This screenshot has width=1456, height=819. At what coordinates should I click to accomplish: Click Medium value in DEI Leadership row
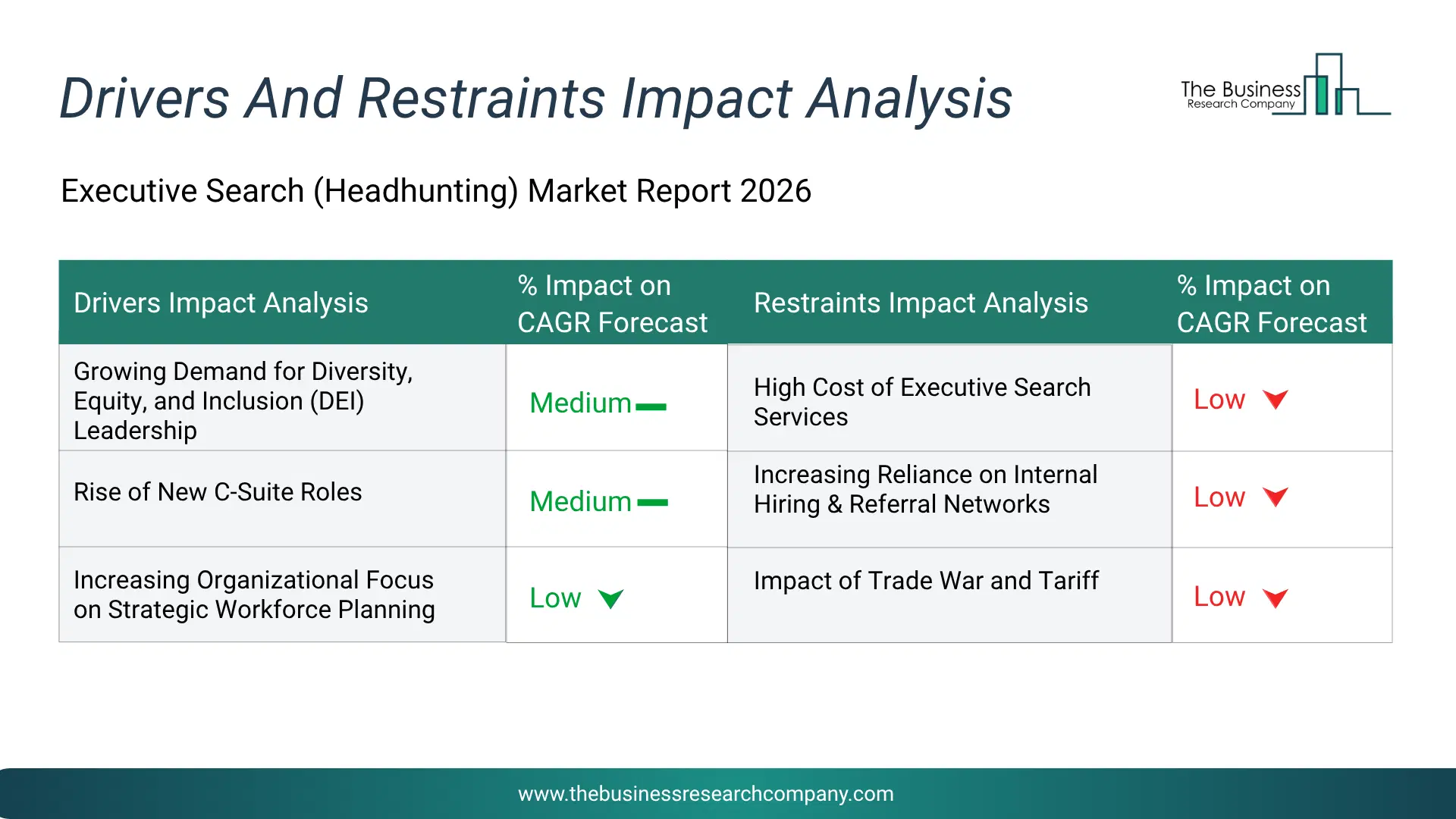[x=580, y=403]
